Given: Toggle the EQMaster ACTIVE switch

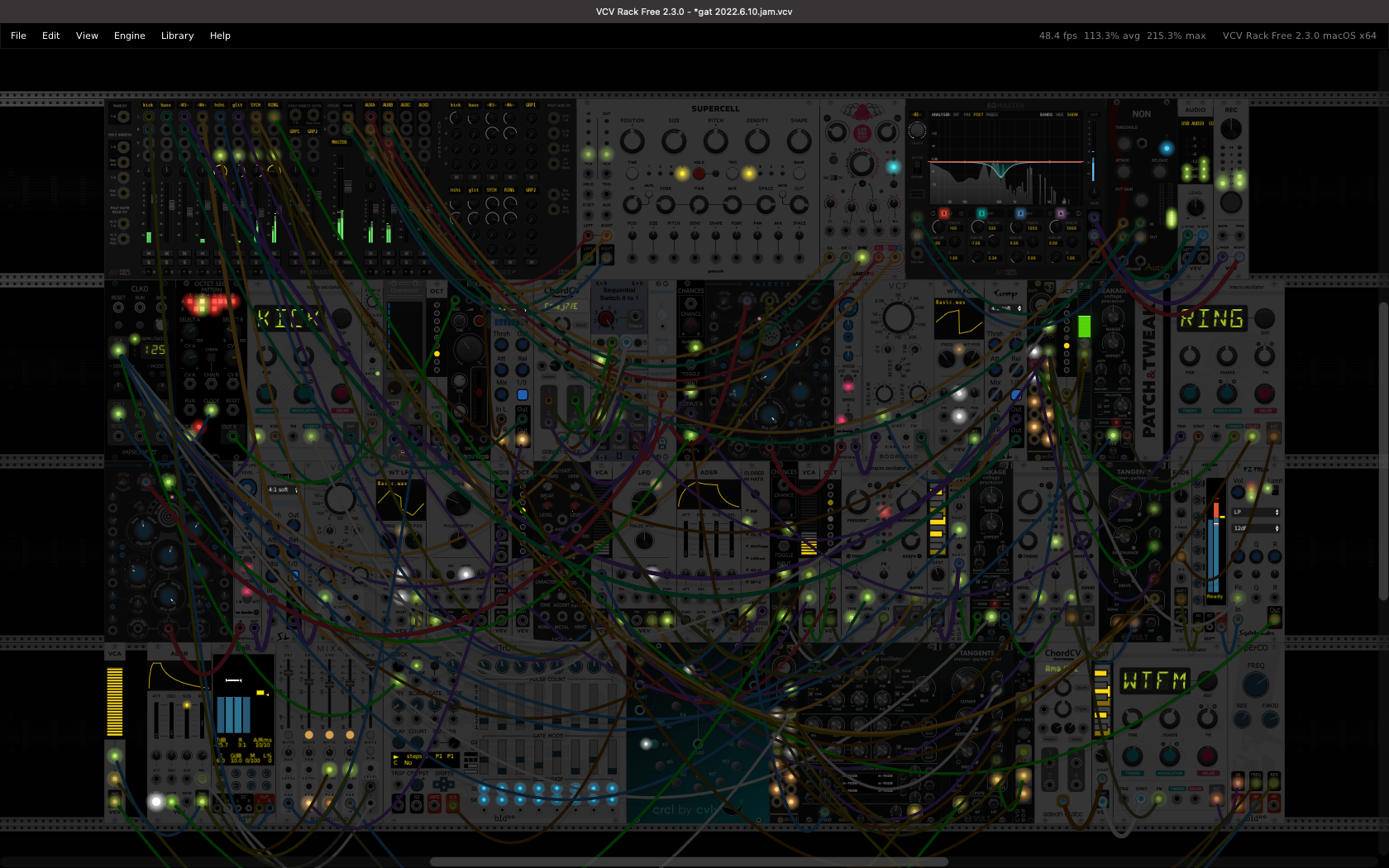Looking at the screenshot, I should coord(917,167).
